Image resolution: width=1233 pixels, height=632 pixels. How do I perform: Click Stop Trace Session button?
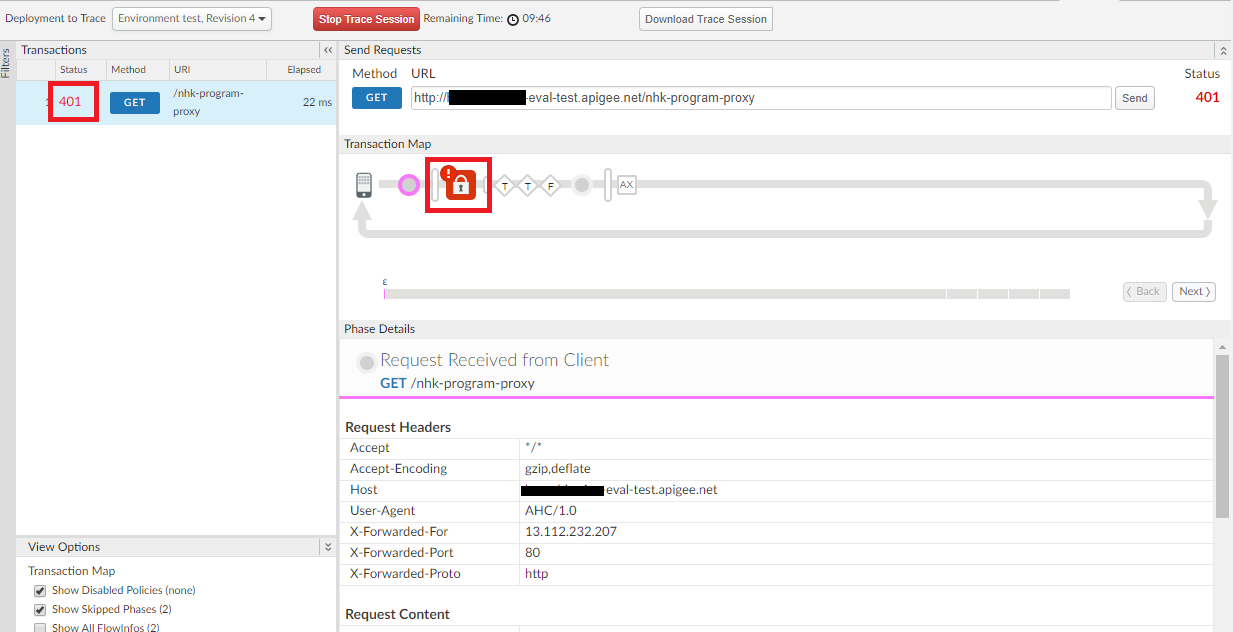(x=367, y=19)
